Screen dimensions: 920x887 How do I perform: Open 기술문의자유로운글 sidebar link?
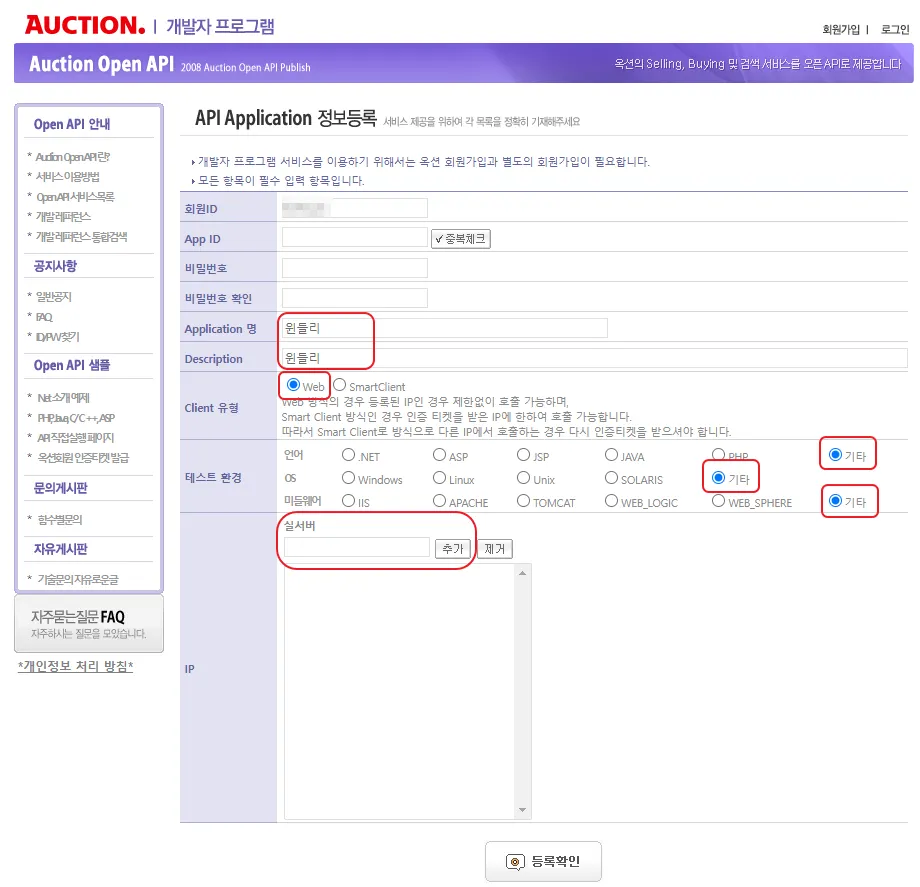click(78, 580)
